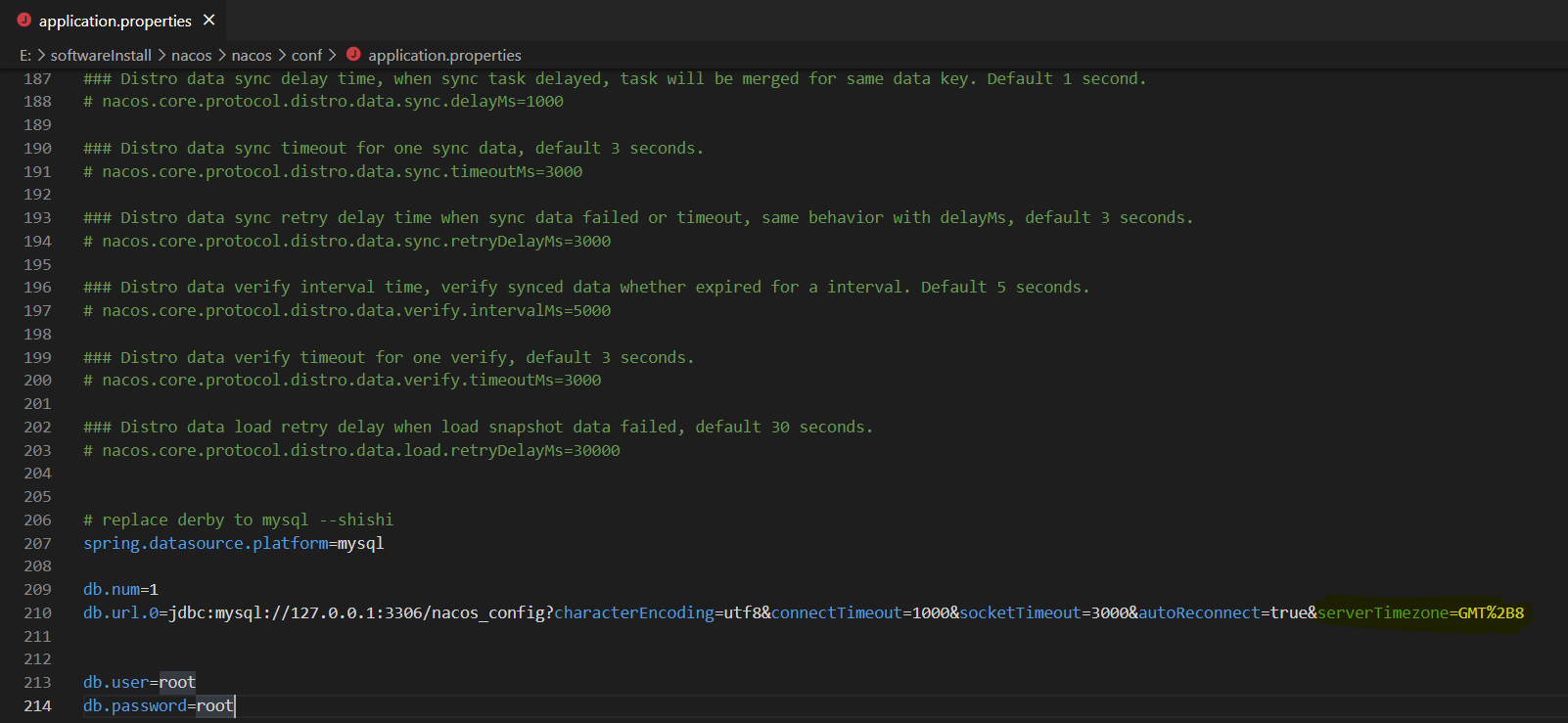Screen dimensions: 1568x723
Task: Open the conf breadcrumb folder
Action: coord(306,56)
